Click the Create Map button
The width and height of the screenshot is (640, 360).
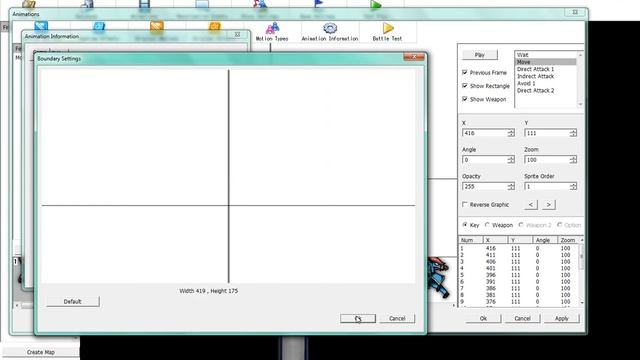40,352
